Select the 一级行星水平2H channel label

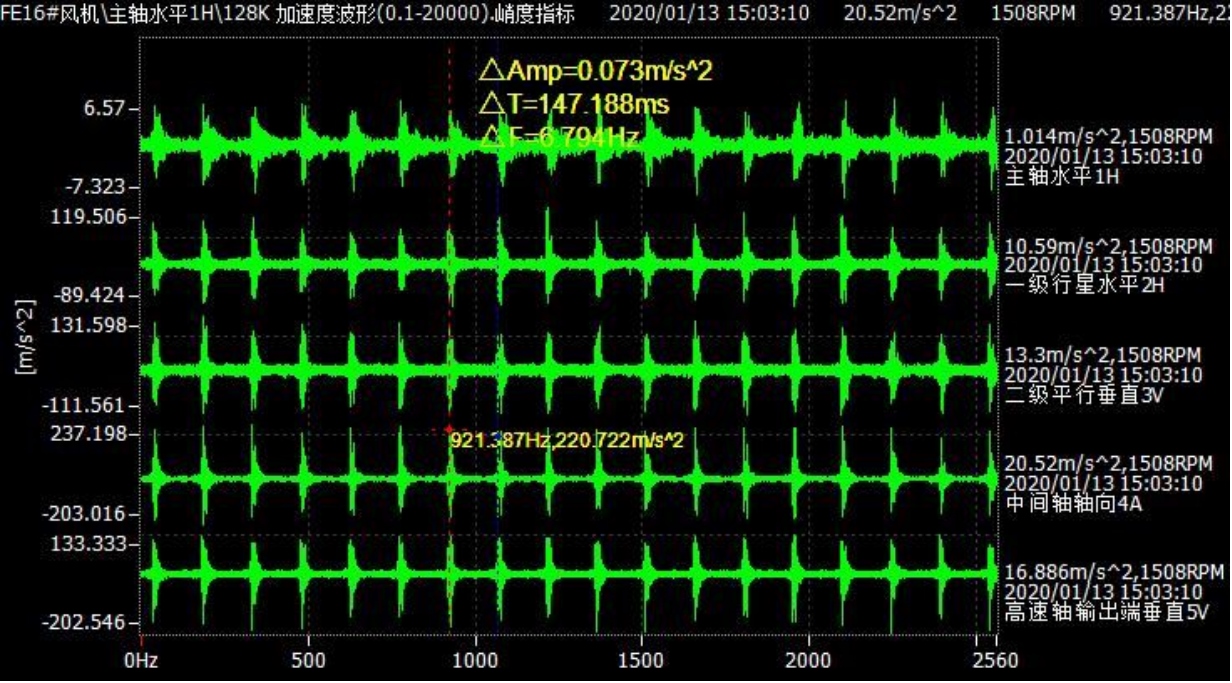[1075, 285]
